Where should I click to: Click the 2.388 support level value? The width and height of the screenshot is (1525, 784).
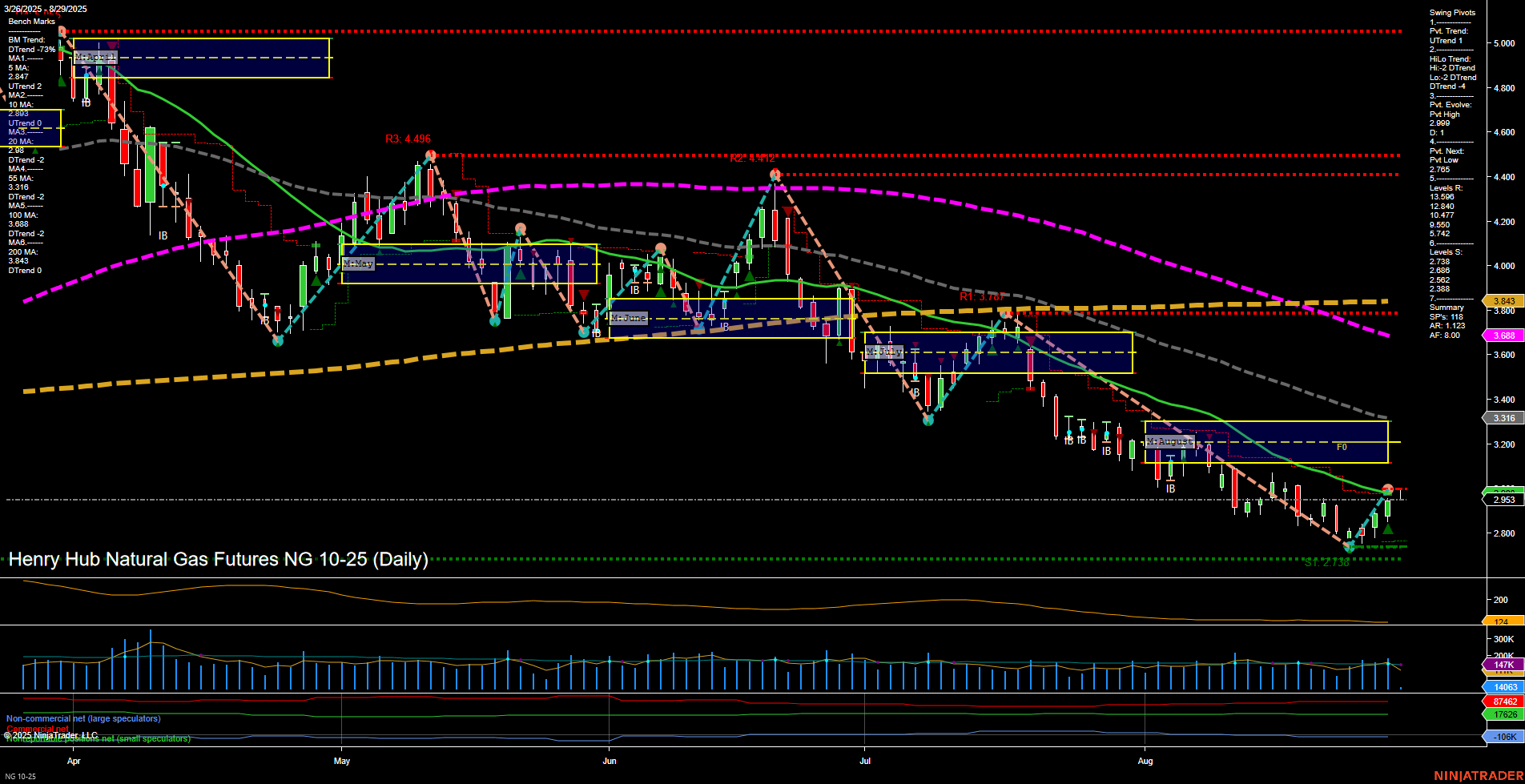(x=1439, y=289)
